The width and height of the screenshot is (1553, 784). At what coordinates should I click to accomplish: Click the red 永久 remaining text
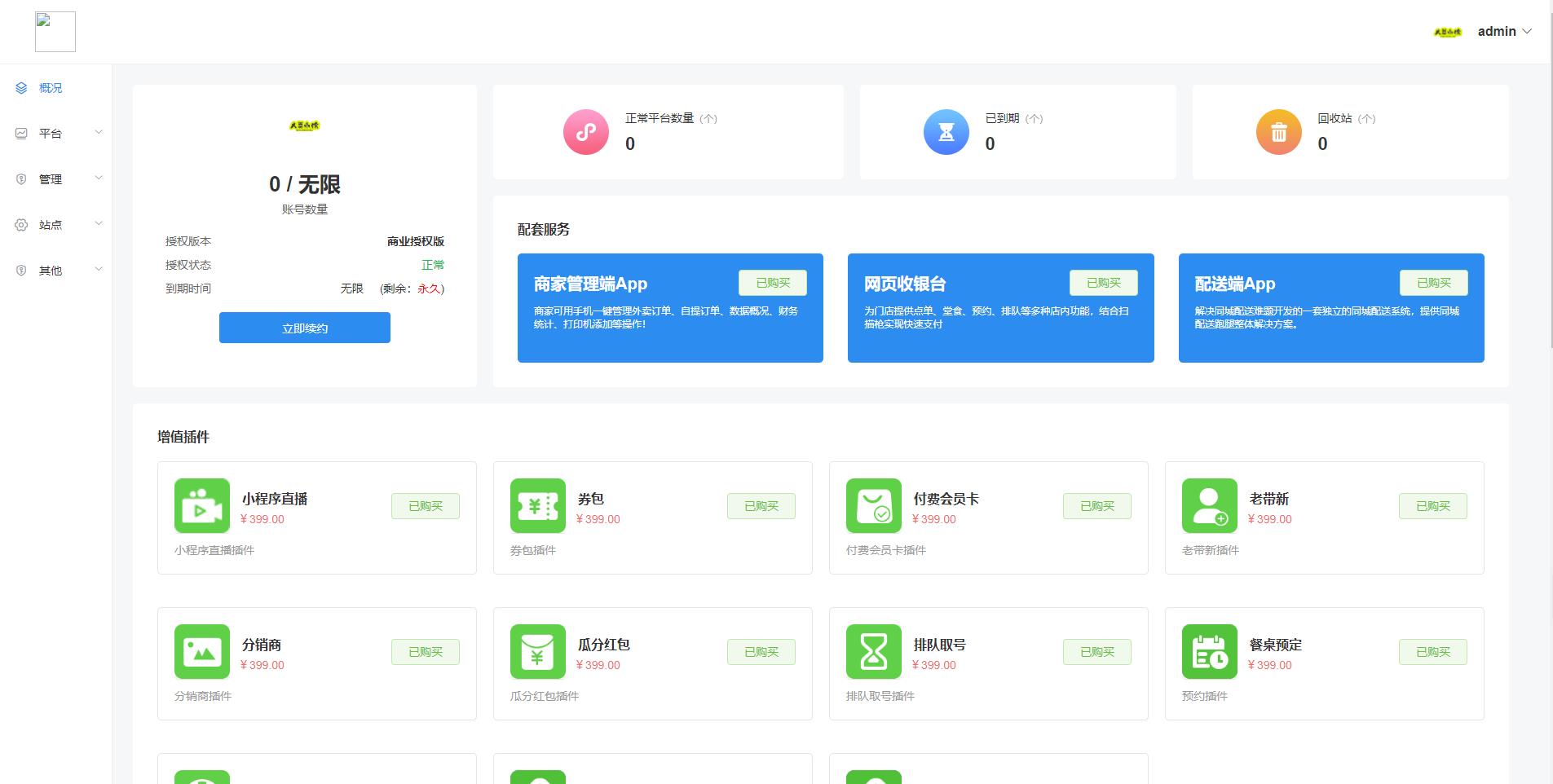429,288
